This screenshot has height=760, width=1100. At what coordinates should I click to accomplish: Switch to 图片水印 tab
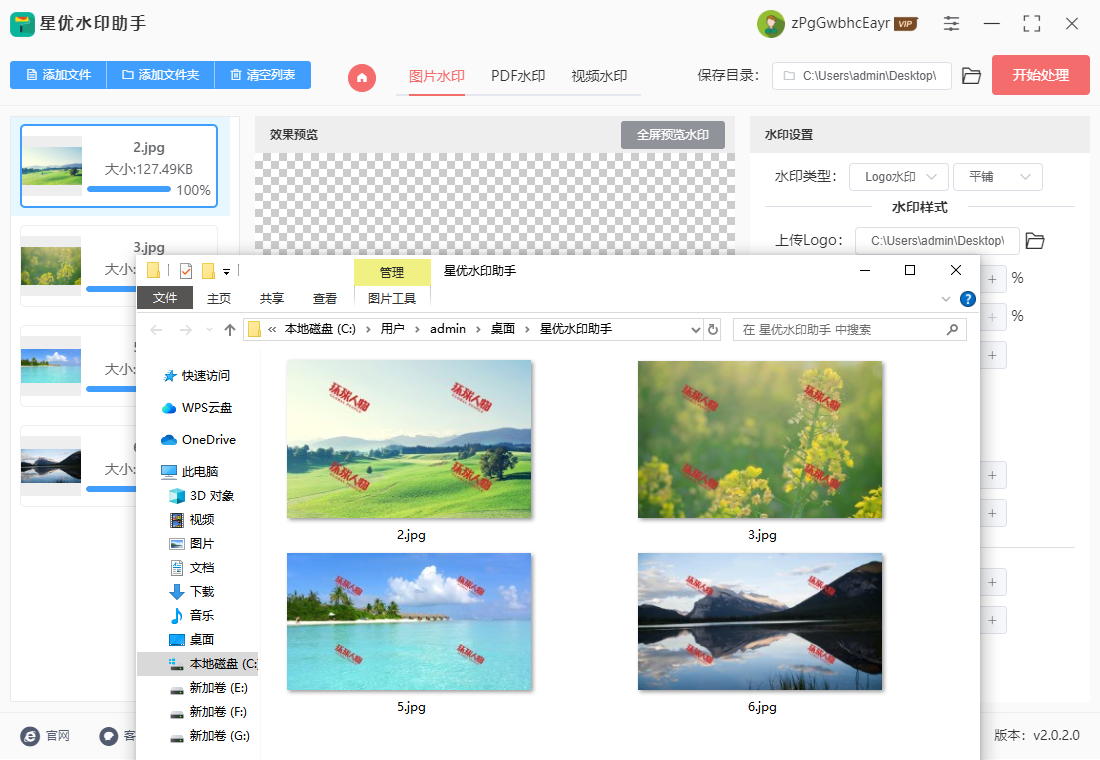pos(437,76)
